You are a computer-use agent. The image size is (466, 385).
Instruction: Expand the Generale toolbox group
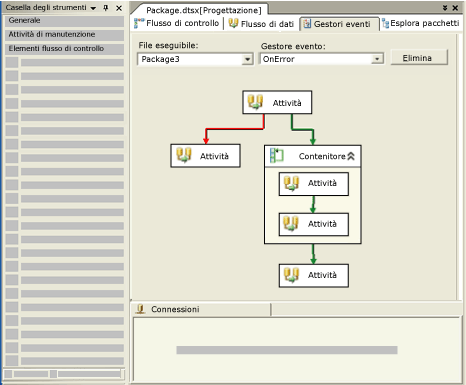[x=65, y=21]
